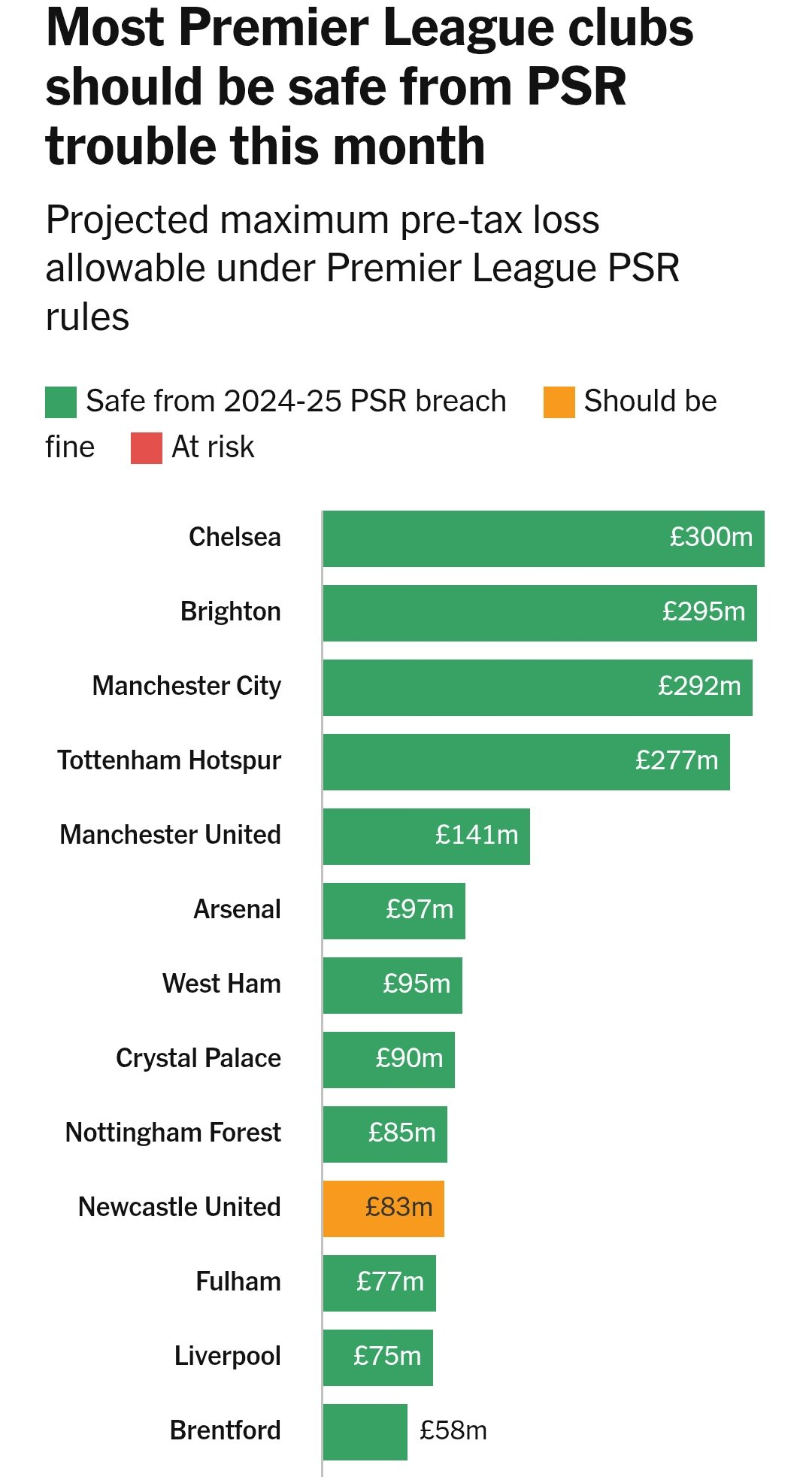The width and height of the screenshot is (812, 1477).
Task: Click the £58m value label beside Brentford
Action: [453, 1430]
